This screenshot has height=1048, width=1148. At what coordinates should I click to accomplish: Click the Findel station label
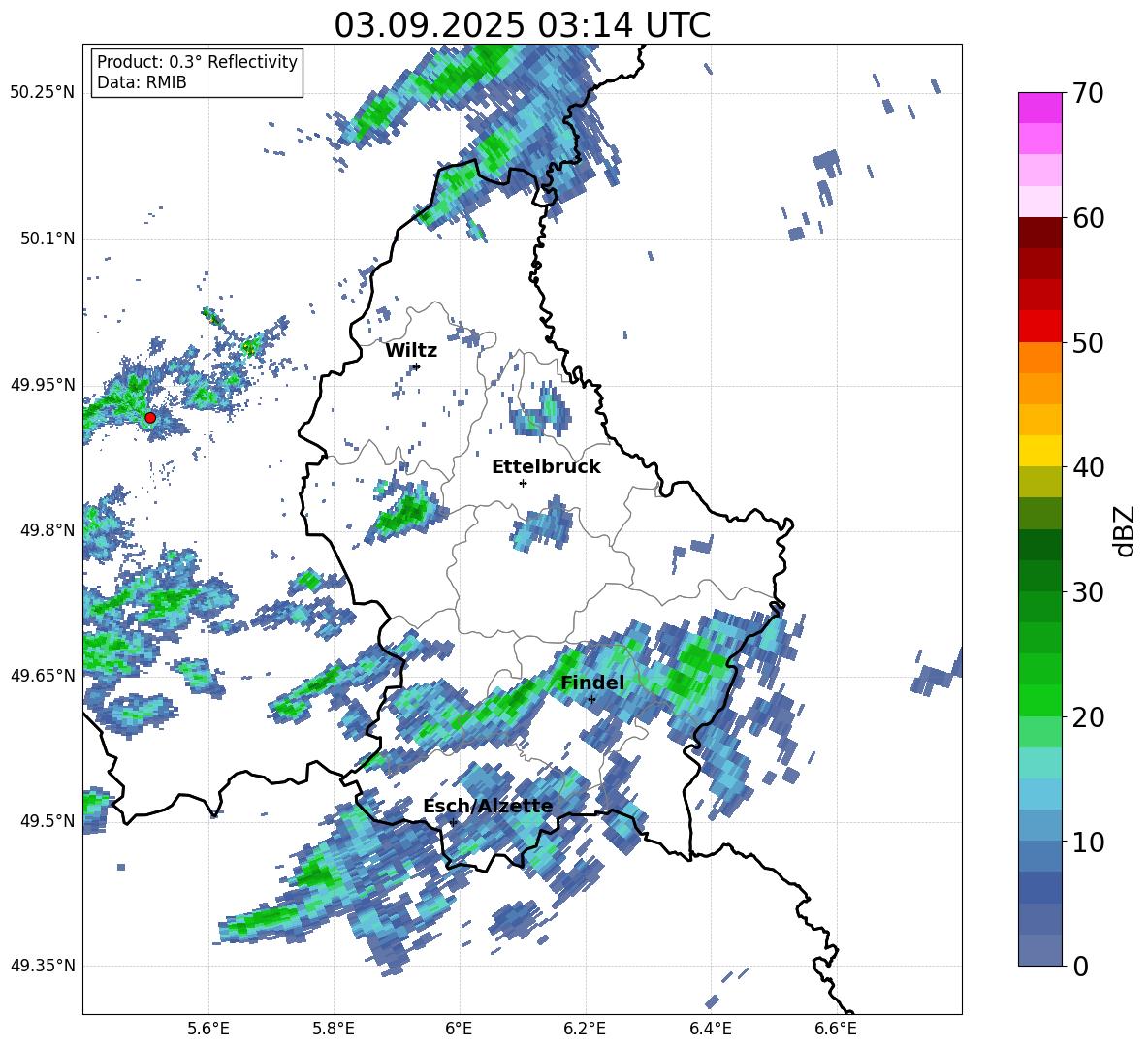[592, 683]
